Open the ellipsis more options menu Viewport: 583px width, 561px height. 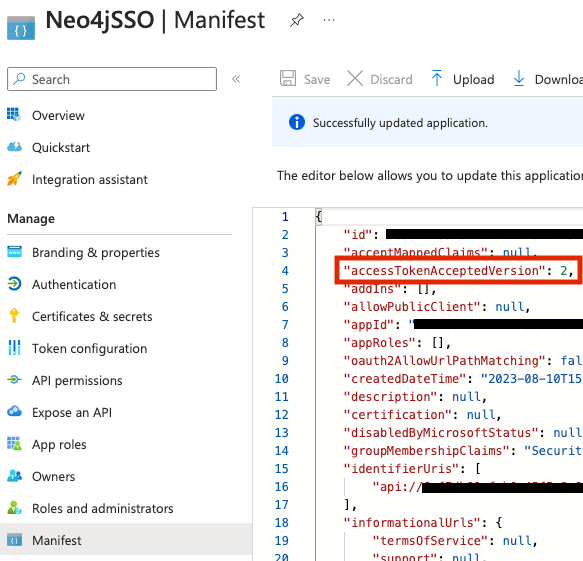click(x=329, y=20)
